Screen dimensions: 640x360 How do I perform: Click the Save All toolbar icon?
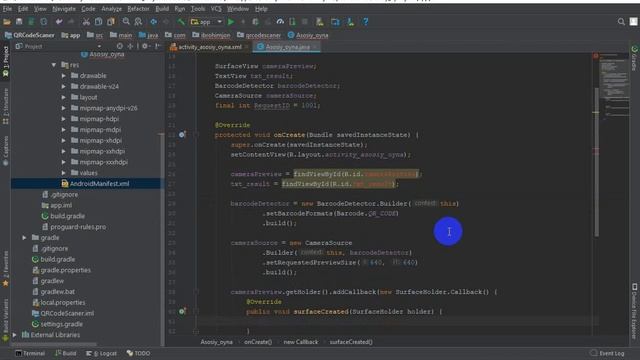coord(19,22)
